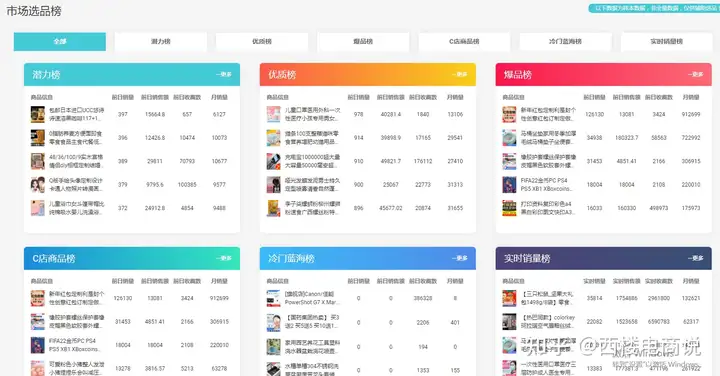Open the 新年红包 thumbnail in 爆品榜
The image size is (720, 376).
(x=509, y=114)
